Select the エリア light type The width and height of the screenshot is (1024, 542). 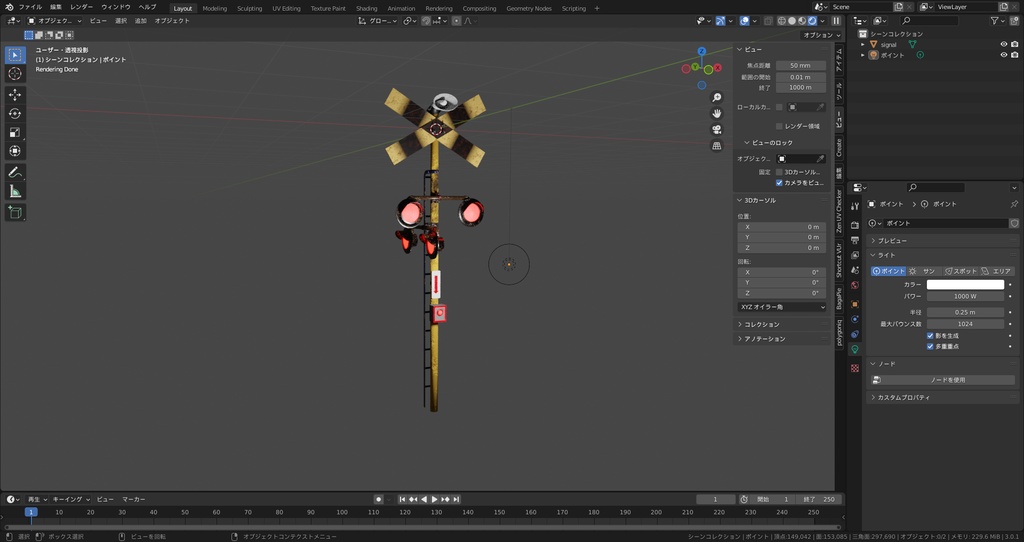pyautogui.click(x=997, y=271)
